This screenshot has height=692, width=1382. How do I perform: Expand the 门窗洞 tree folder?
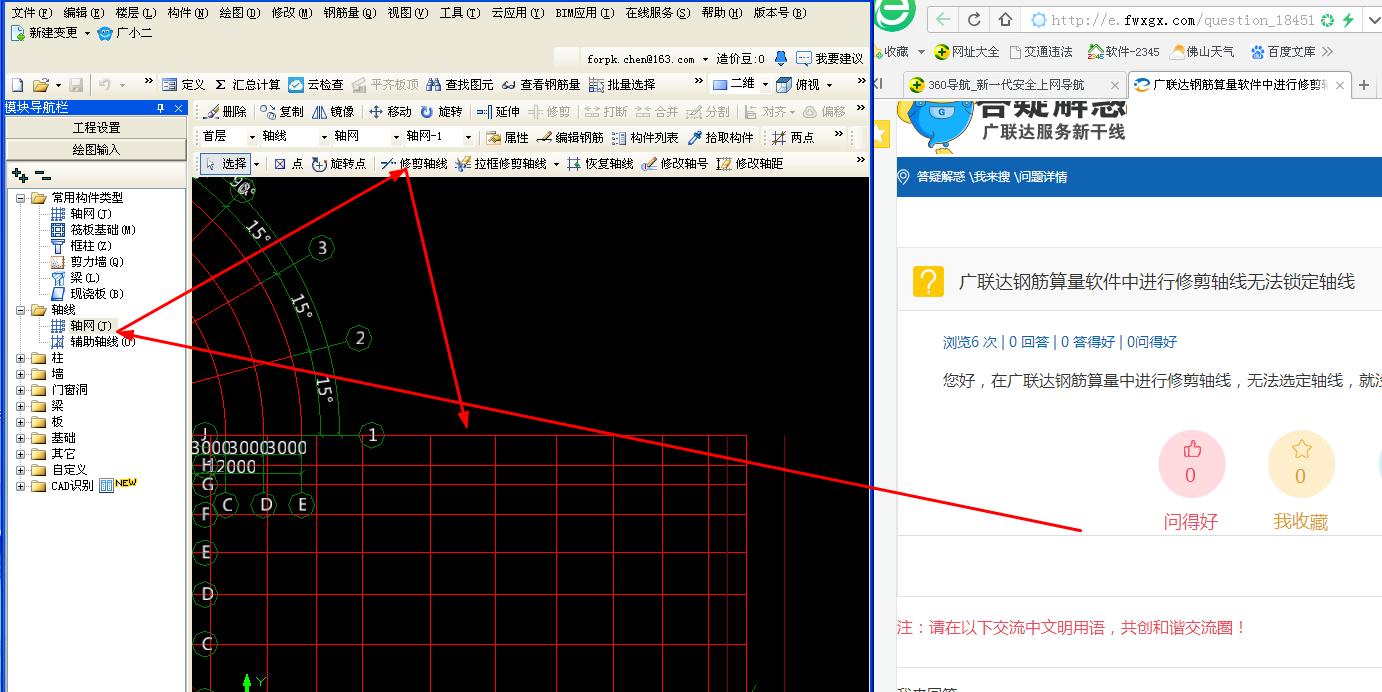pos(22,390)
